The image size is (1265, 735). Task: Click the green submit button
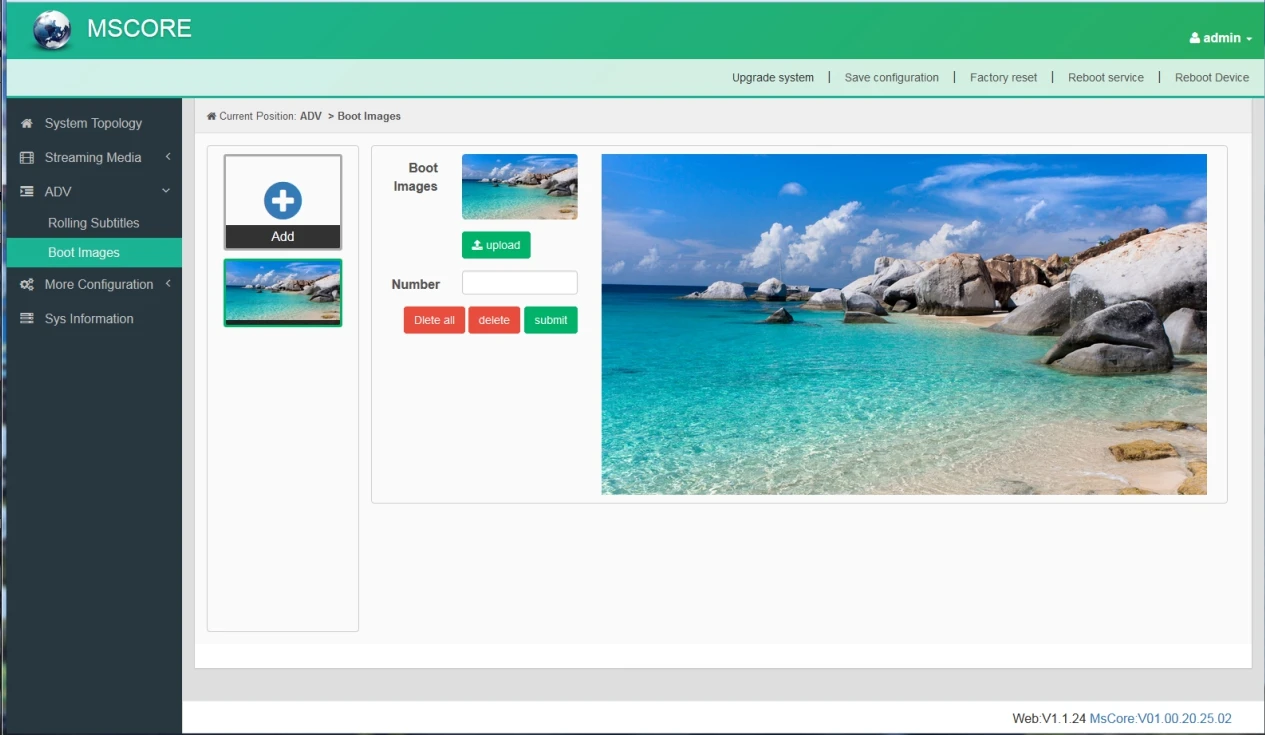[550, 320]
